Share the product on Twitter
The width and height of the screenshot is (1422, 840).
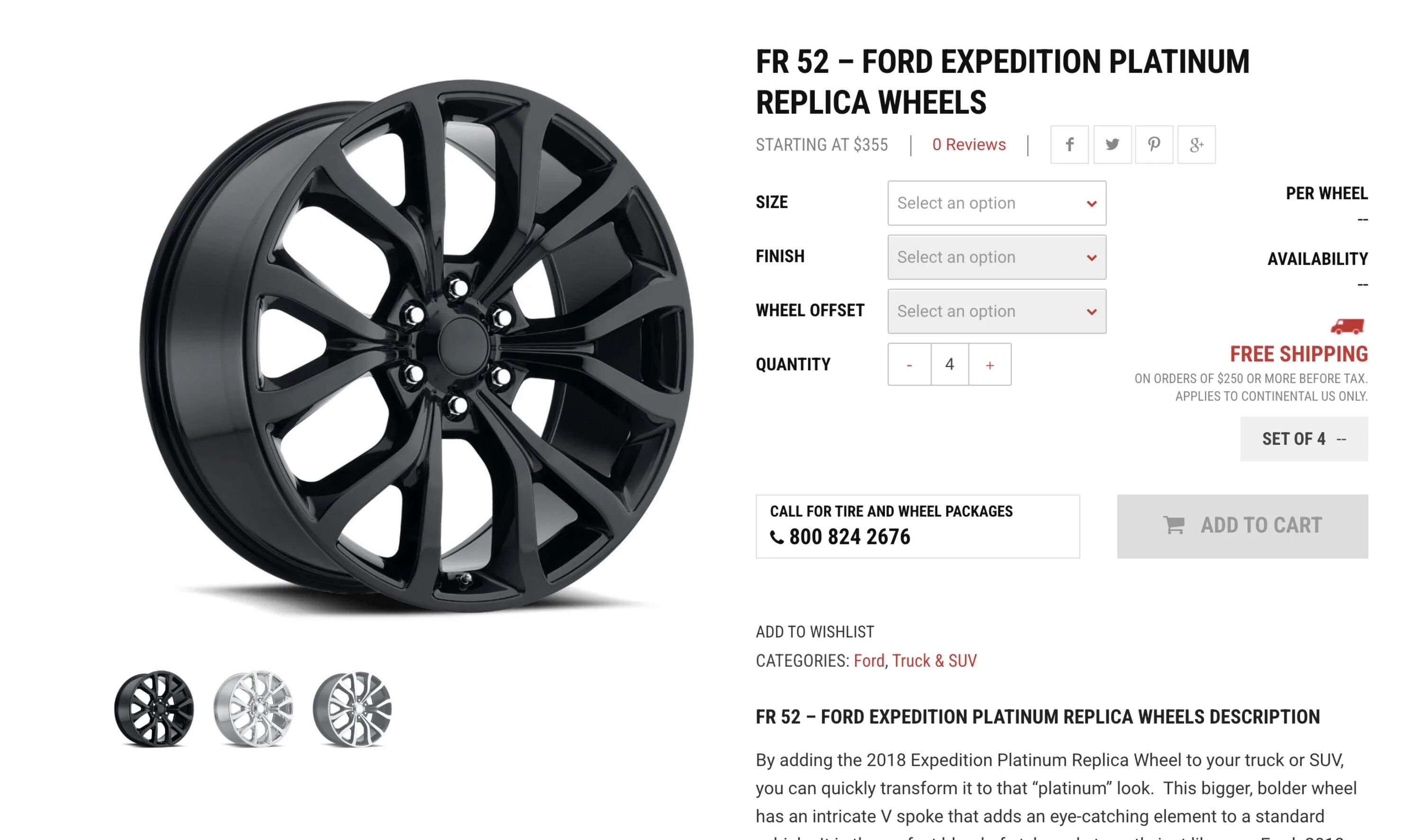click(1112, 145)
